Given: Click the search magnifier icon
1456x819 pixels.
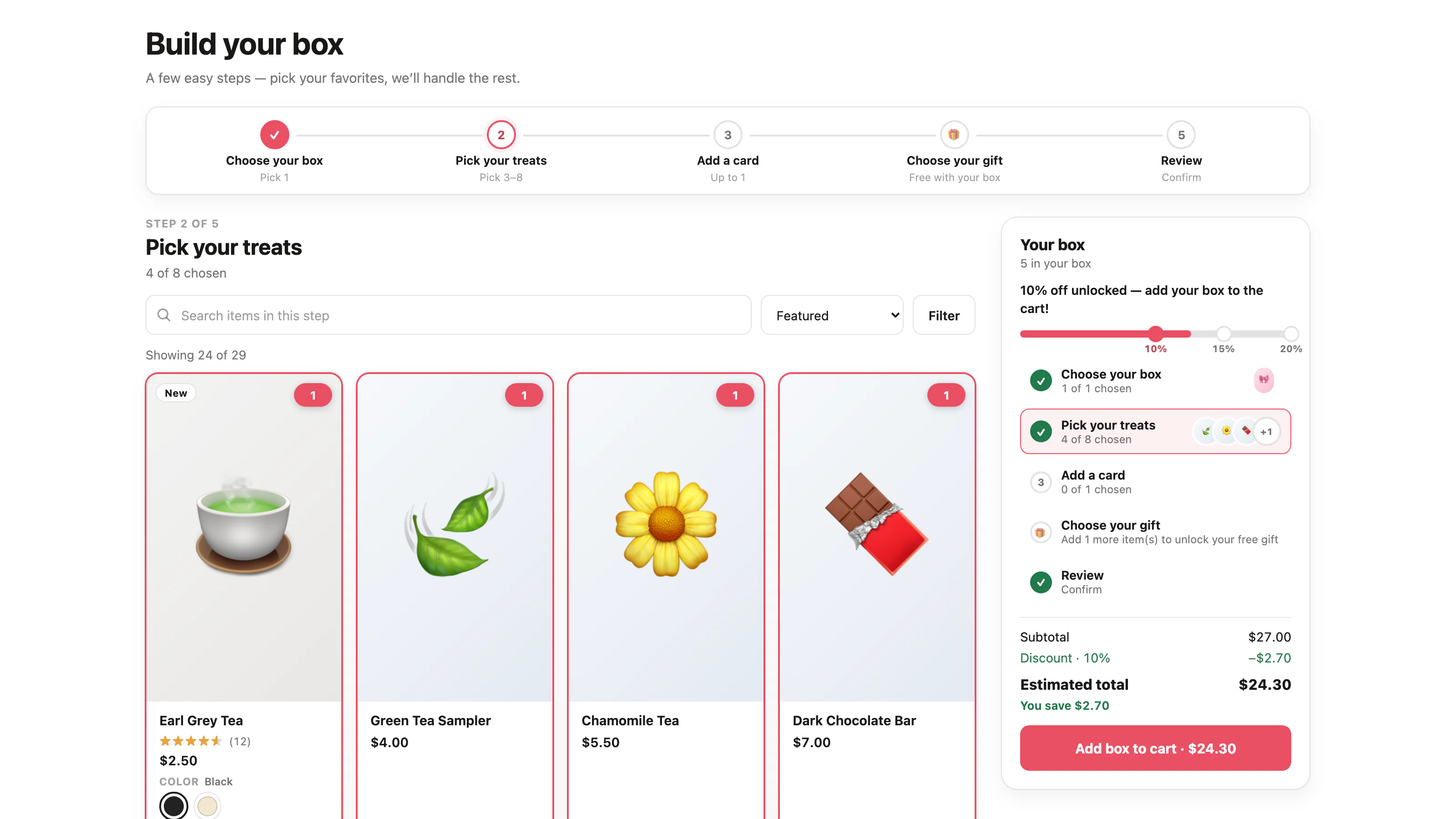Looking at the screenshot, I should pos(164,315).
